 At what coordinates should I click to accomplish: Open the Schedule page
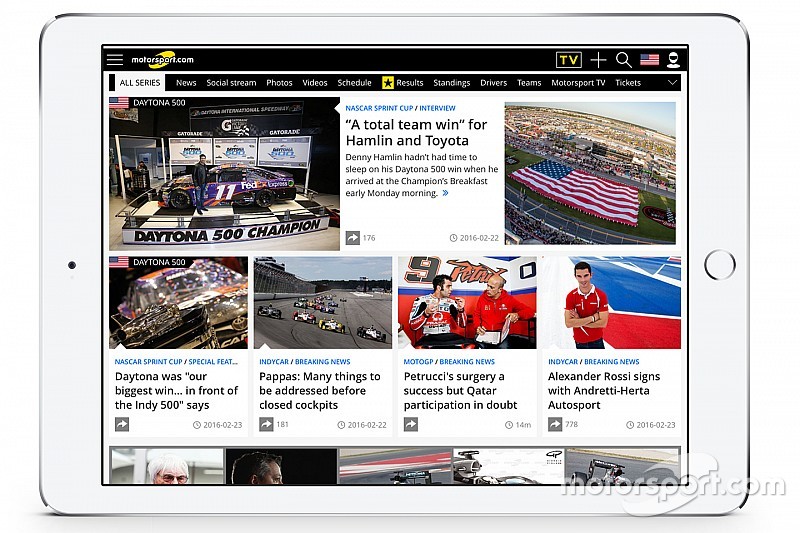(354, 83)
